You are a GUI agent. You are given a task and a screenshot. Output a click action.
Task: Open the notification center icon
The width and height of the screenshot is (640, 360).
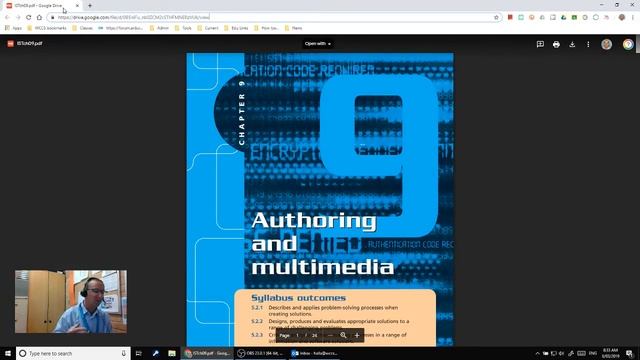point(629,353)
